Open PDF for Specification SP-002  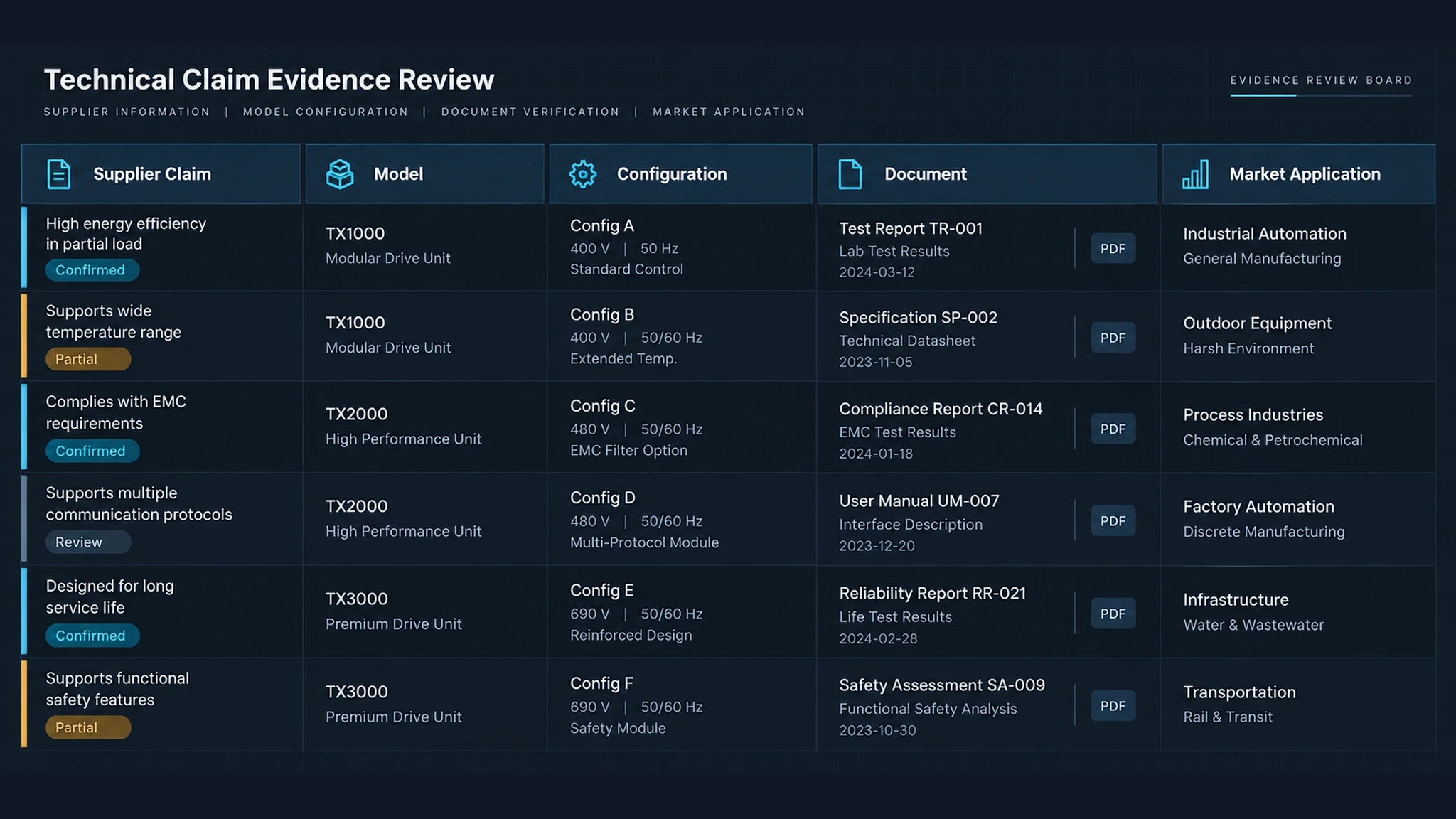pyautogui.click(x=1113, y=338)
